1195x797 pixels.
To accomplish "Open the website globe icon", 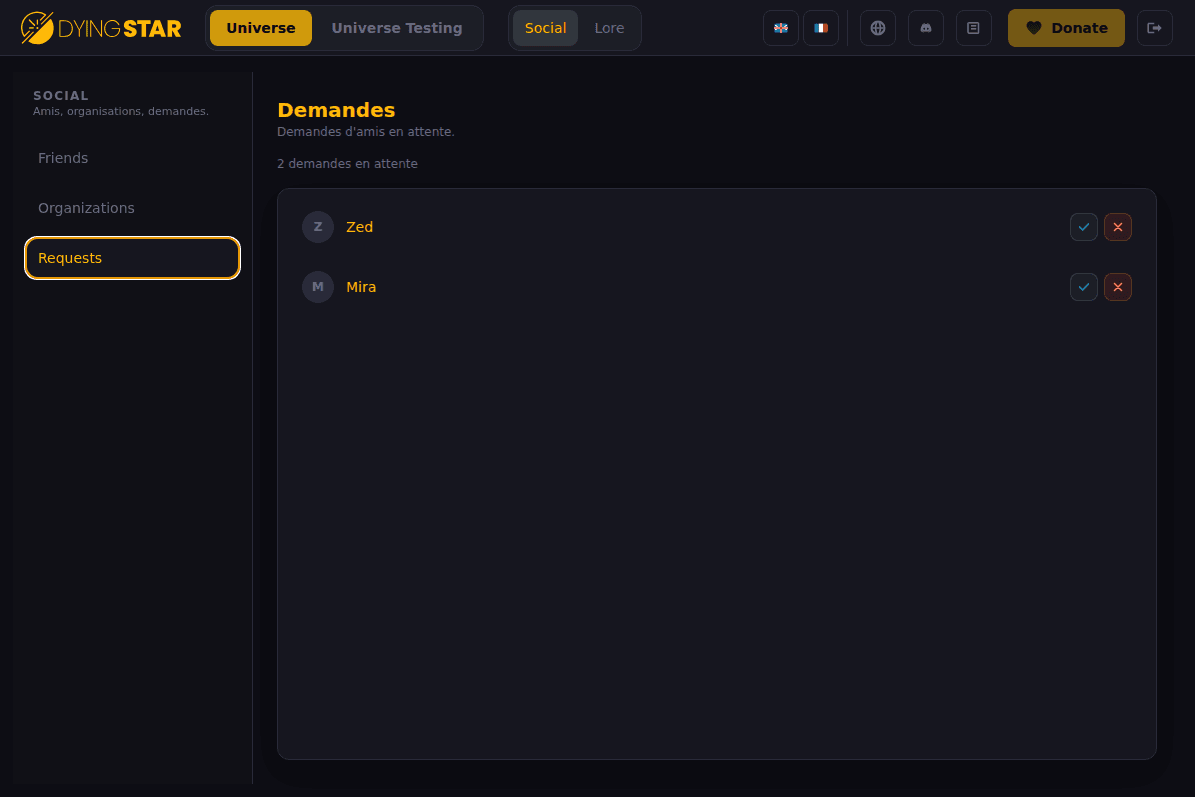I will [x=878, y=28].
